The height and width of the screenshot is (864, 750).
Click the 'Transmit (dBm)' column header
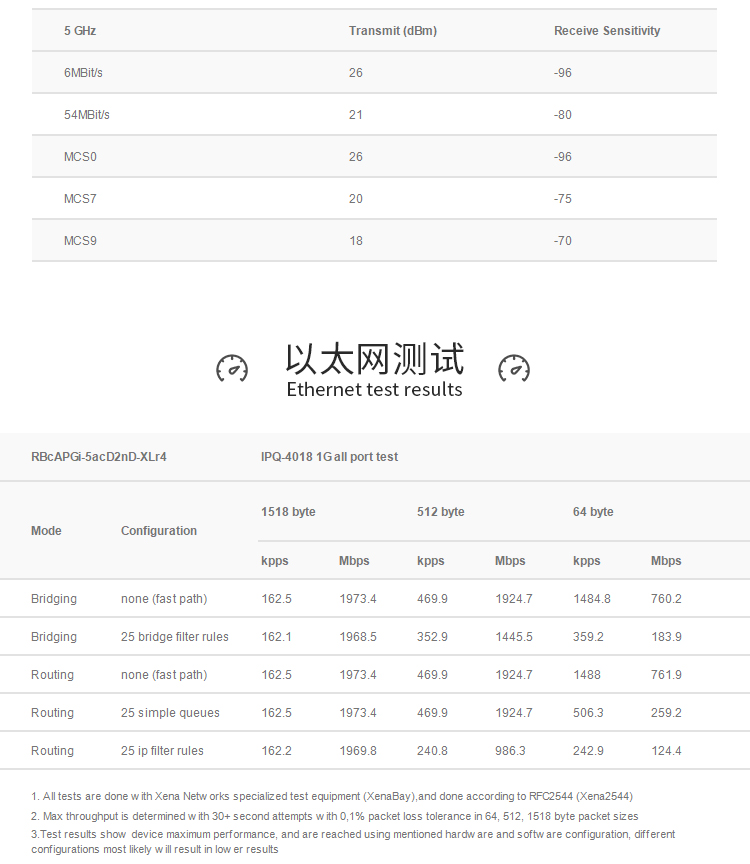[393, 31]
